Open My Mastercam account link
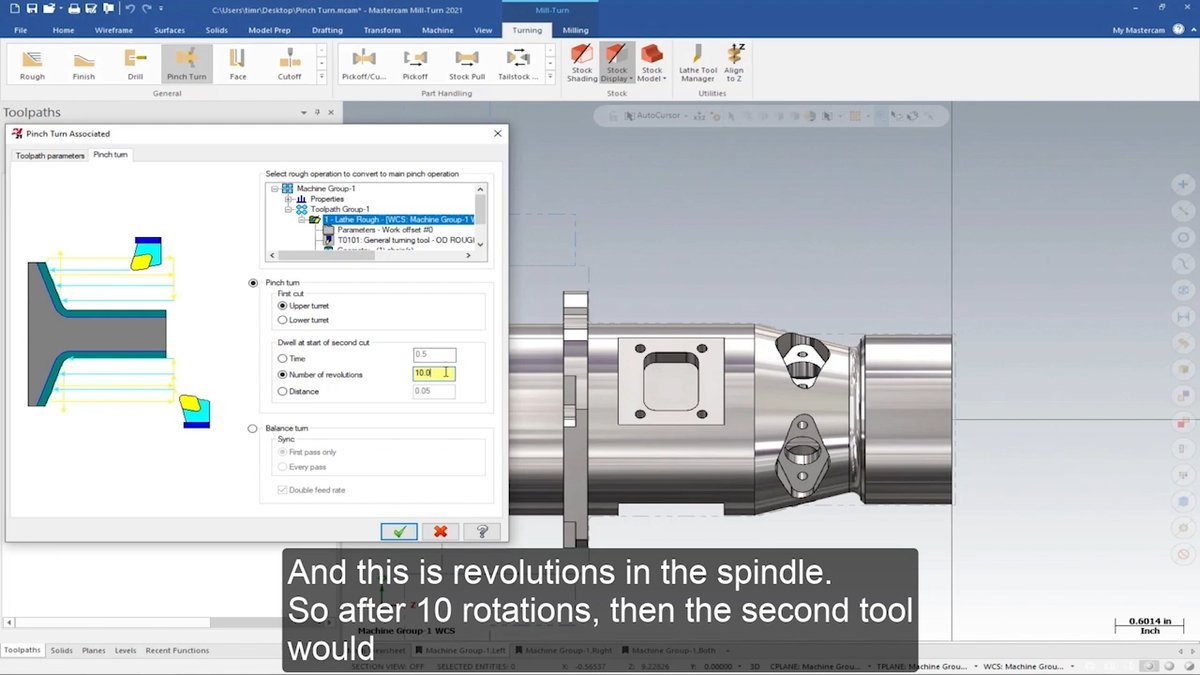Viewport: 1200px width, 675px height. (1138, 30)
